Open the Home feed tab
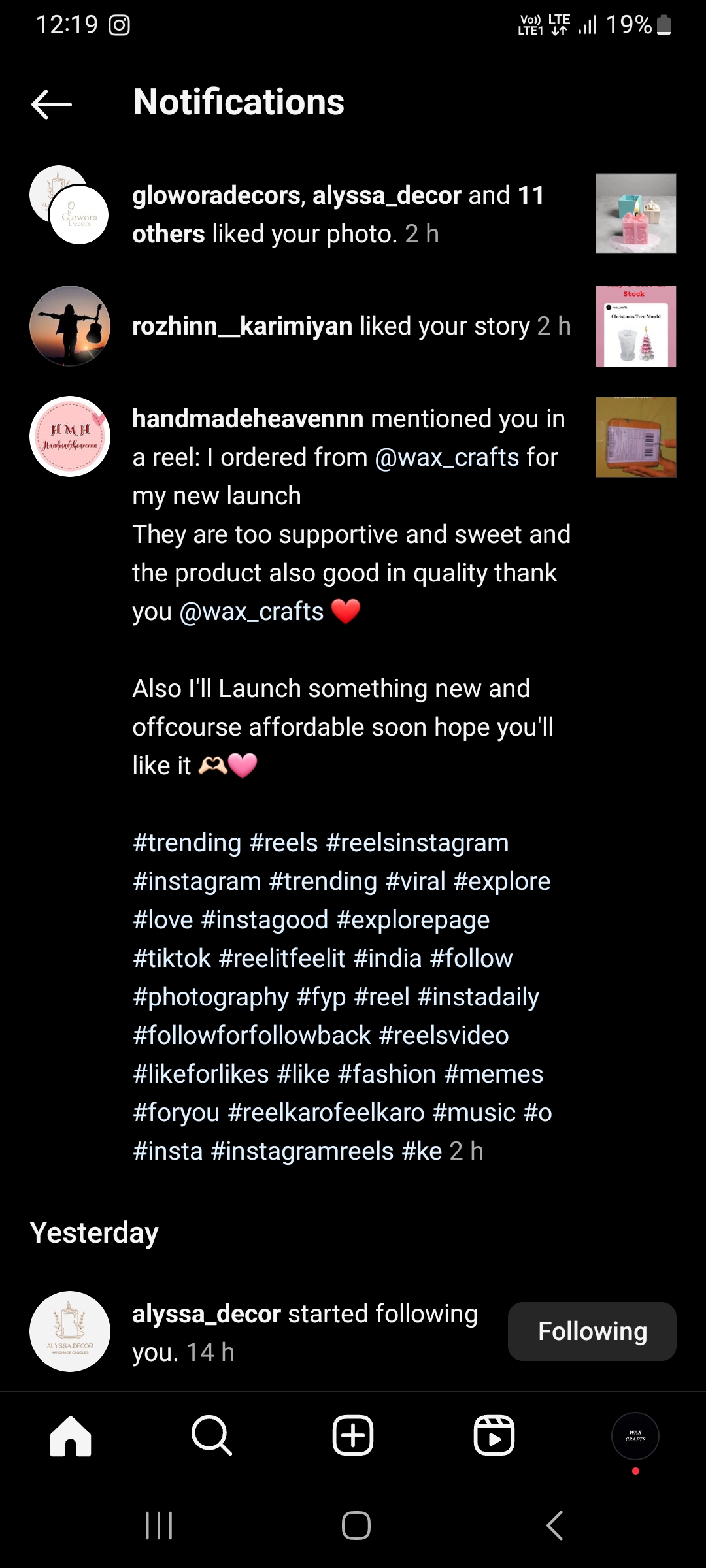This screenshot has height=1568, width=706. [x=71, y=1435]
